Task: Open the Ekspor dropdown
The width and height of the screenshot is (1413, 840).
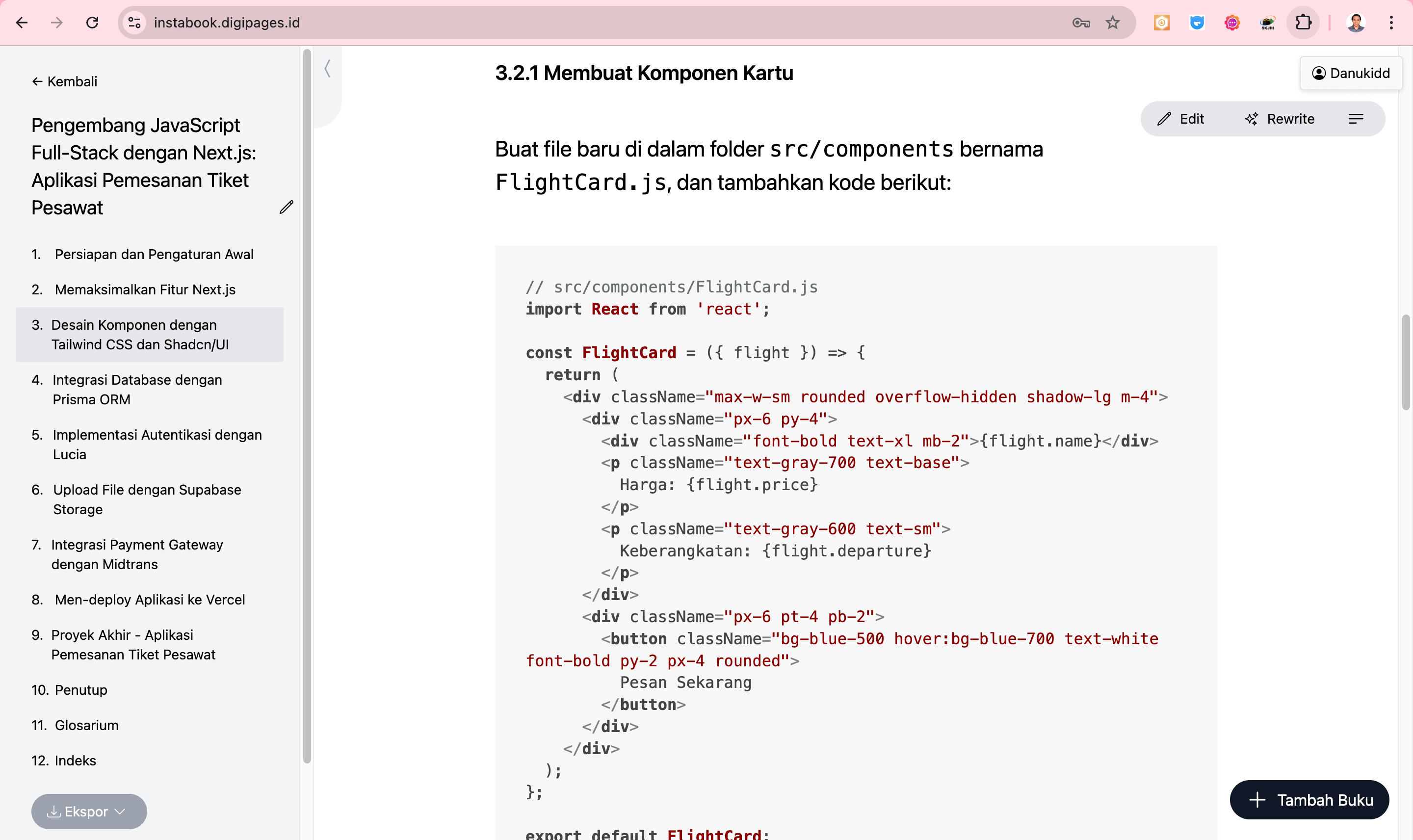Action: (x=89, y=811)
